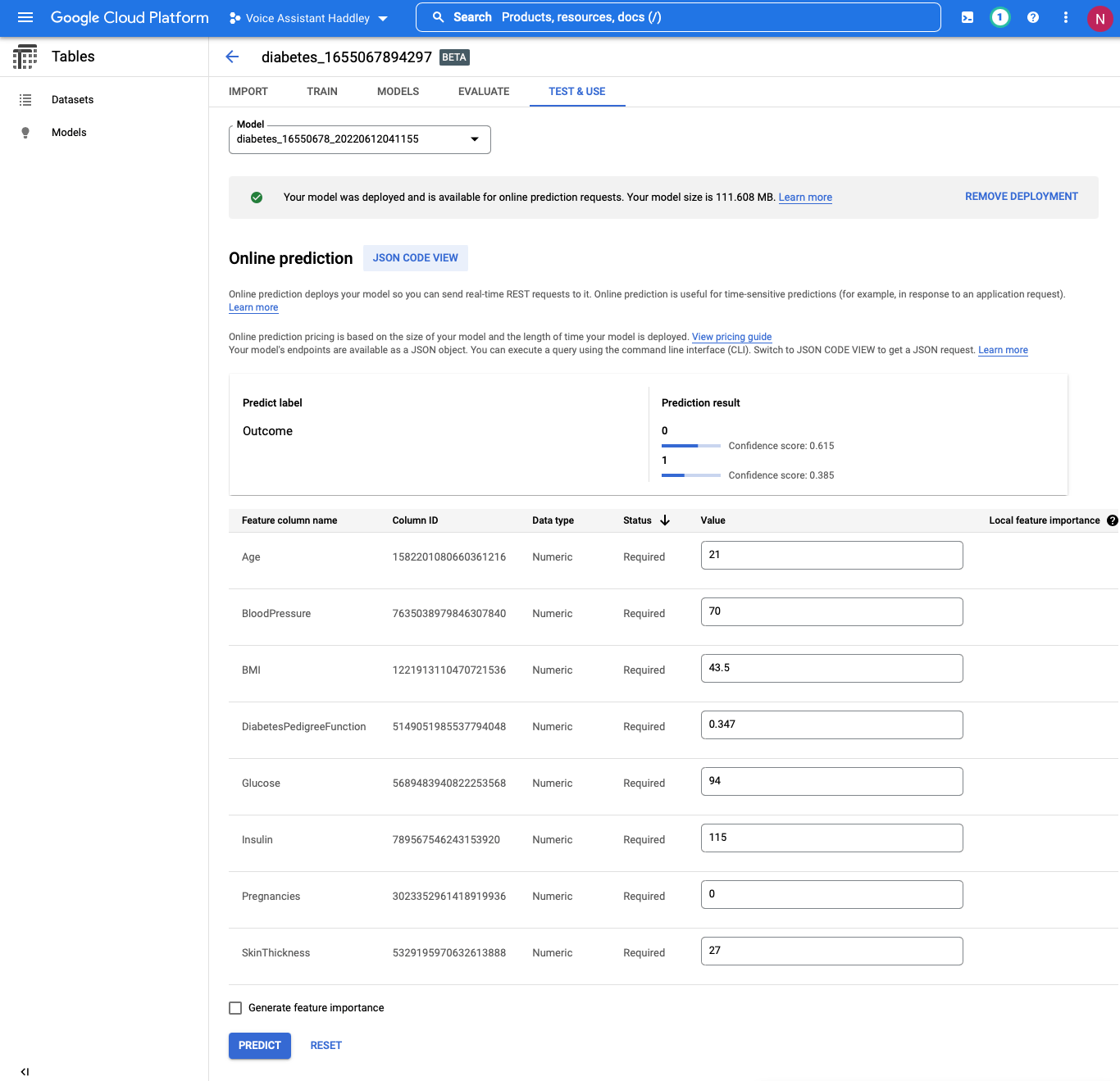
Task: Open the Model selection dropdown
Action: coord(359,139)
